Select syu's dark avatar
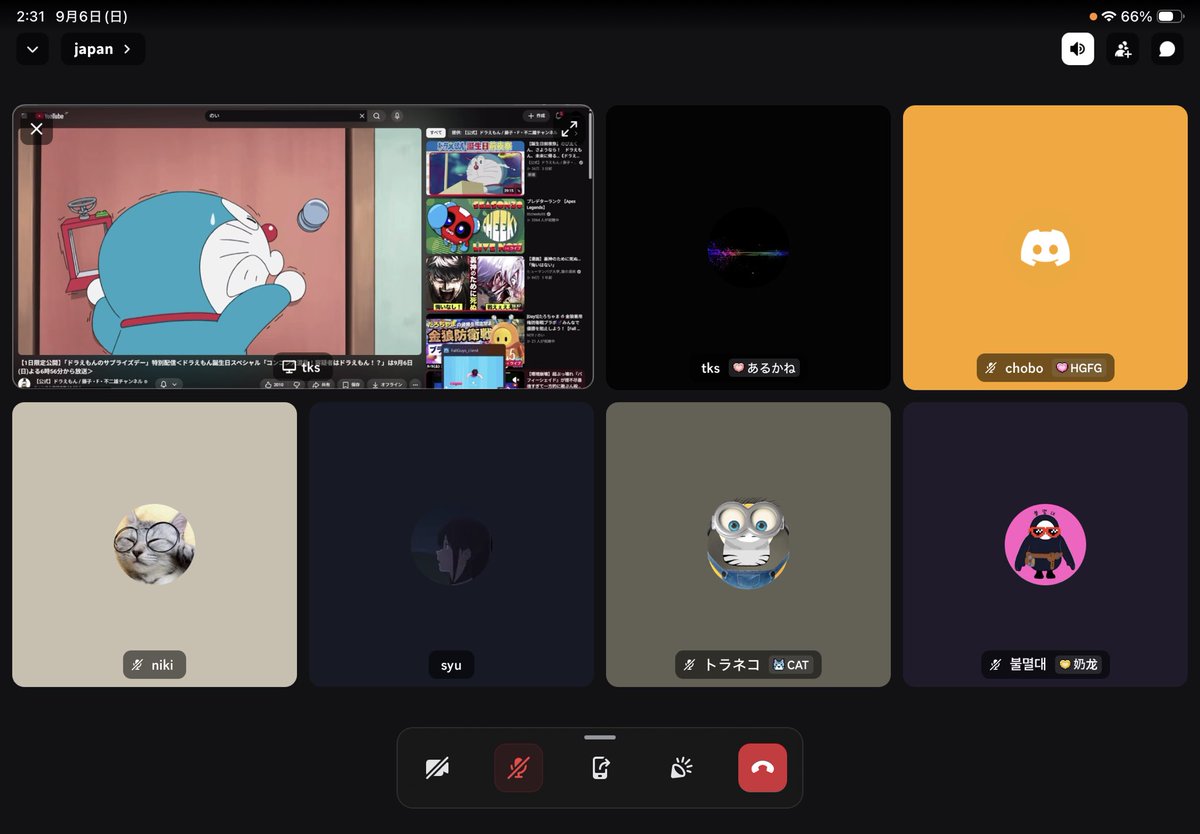 coord(451,545)
